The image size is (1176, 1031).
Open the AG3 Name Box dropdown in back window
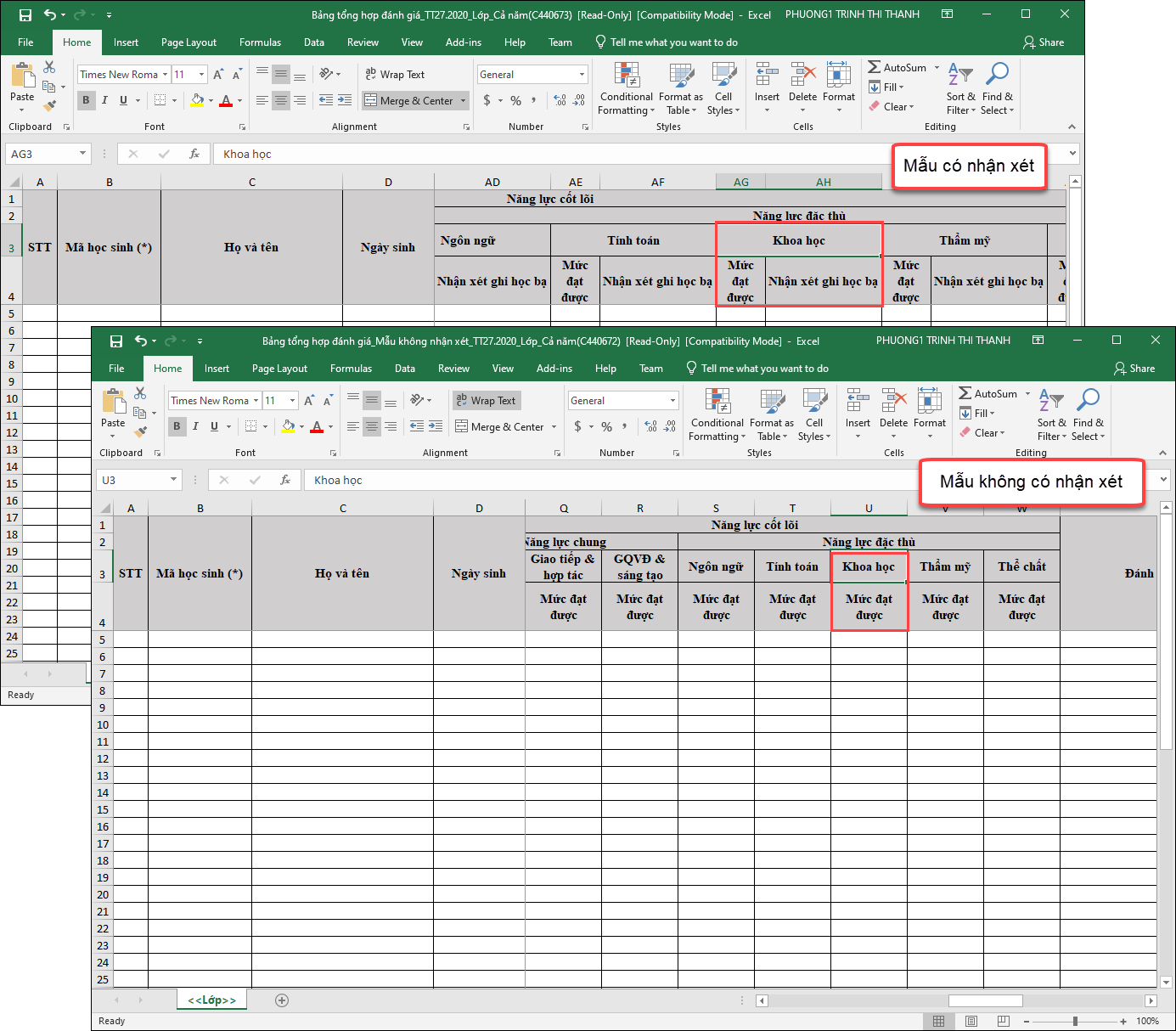[82, 154]
